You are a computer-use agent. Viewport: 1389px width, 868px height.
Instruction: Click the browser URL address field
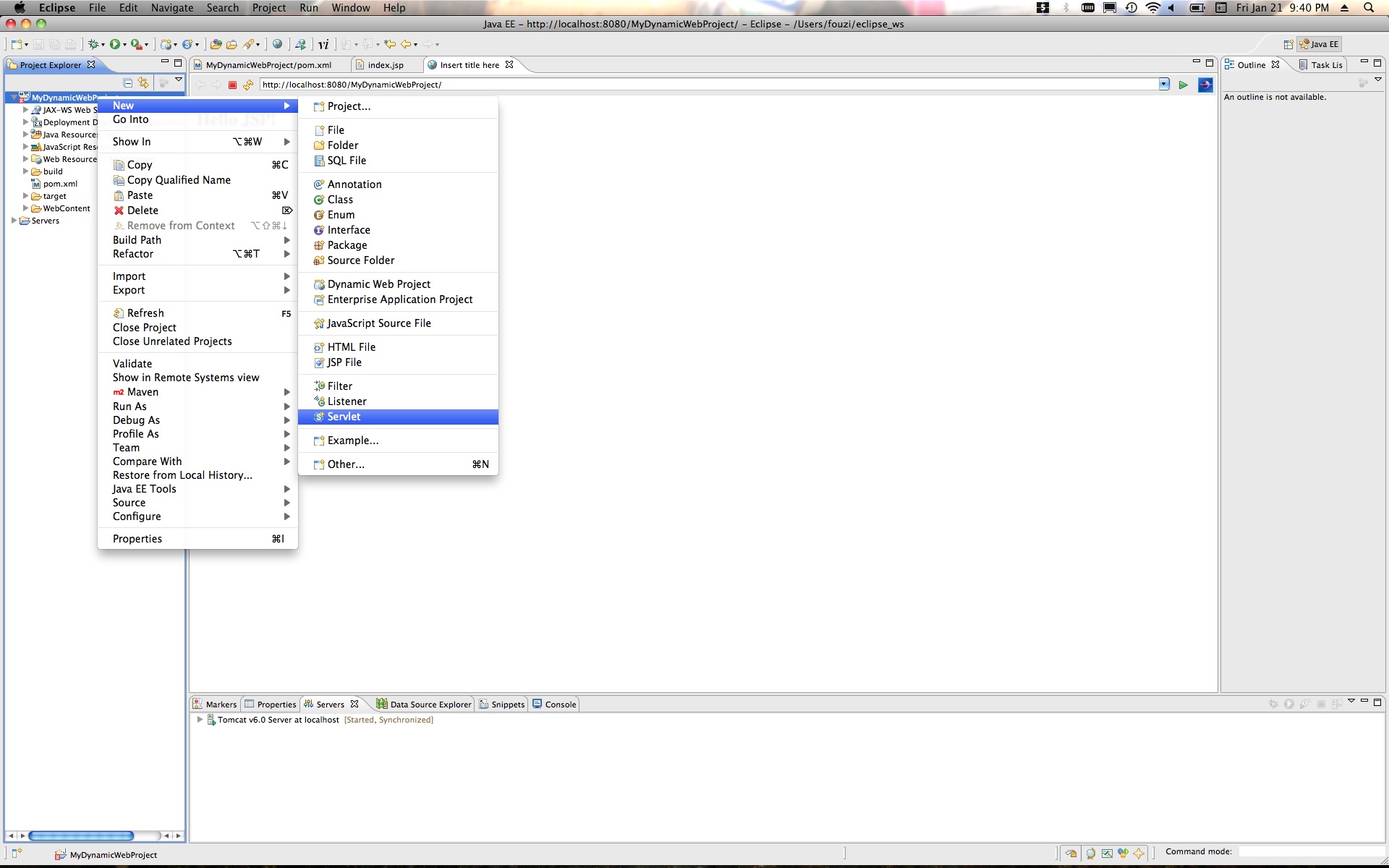[x=709, y=85]
